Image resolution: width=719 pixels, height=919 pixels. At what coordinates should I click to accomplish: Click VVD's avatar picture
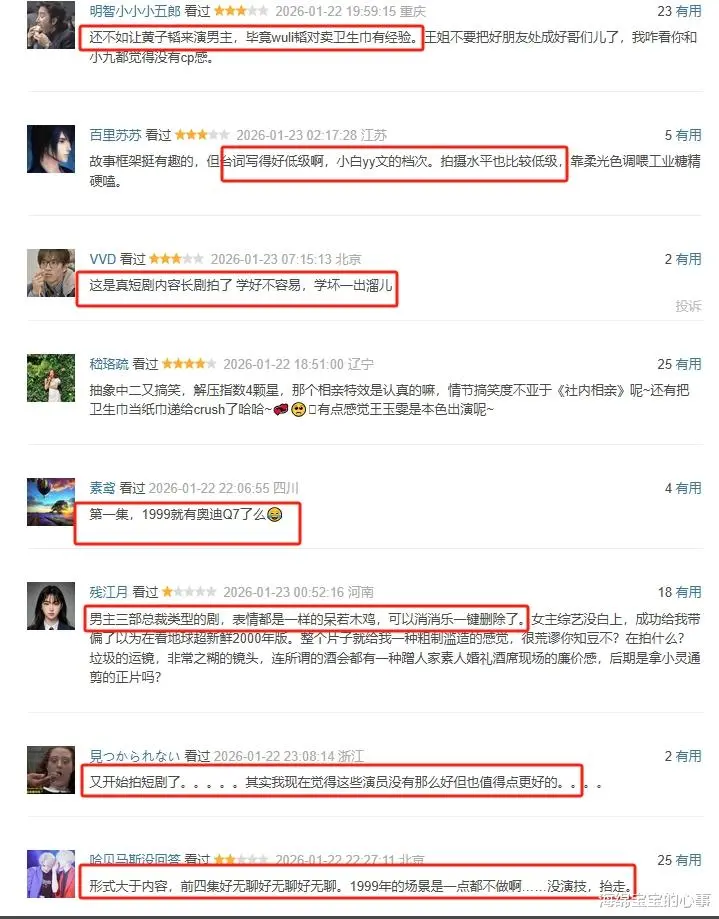[51, 273]
